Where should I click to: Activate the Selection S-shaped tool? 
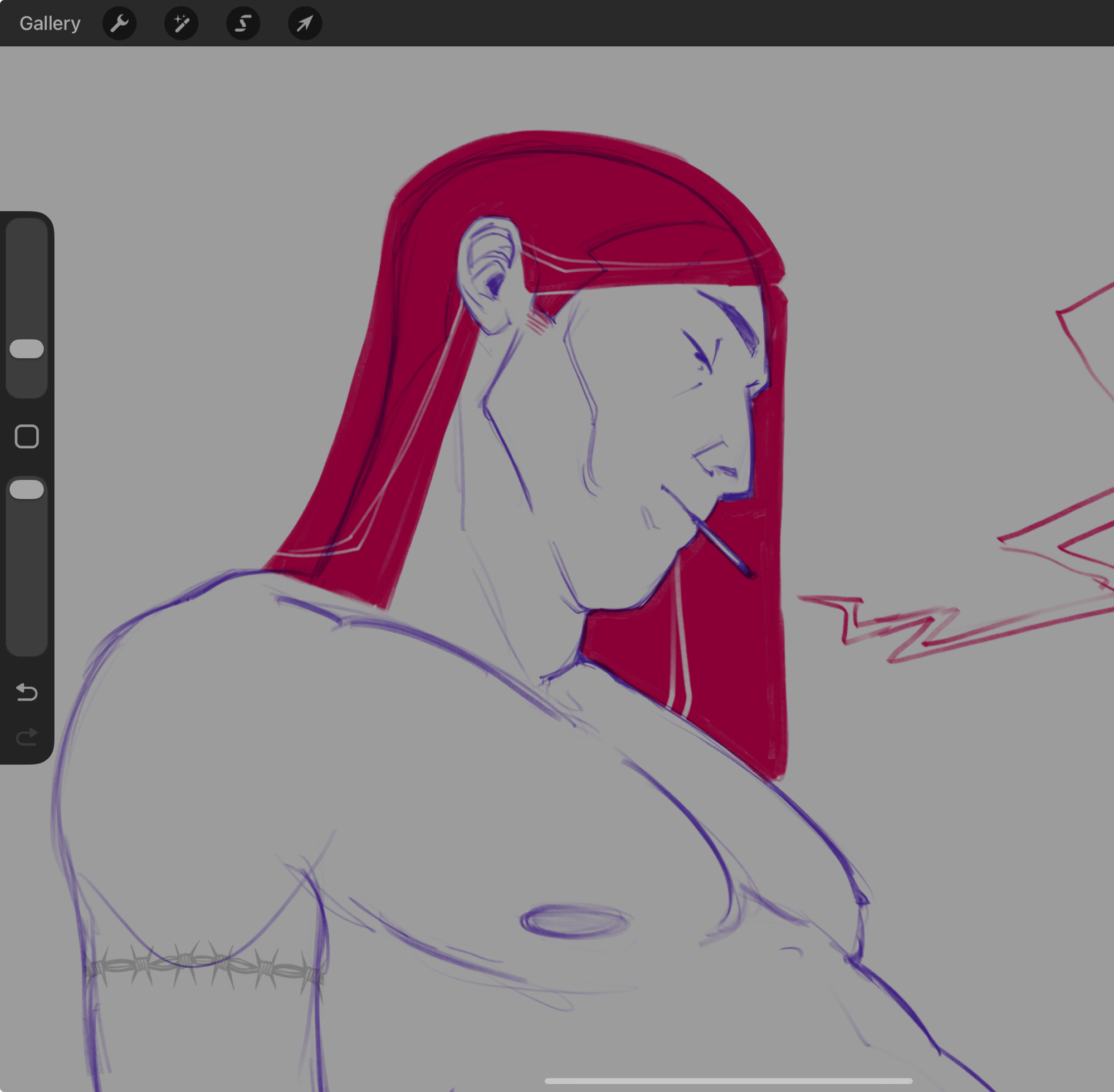tap(243, 23)
